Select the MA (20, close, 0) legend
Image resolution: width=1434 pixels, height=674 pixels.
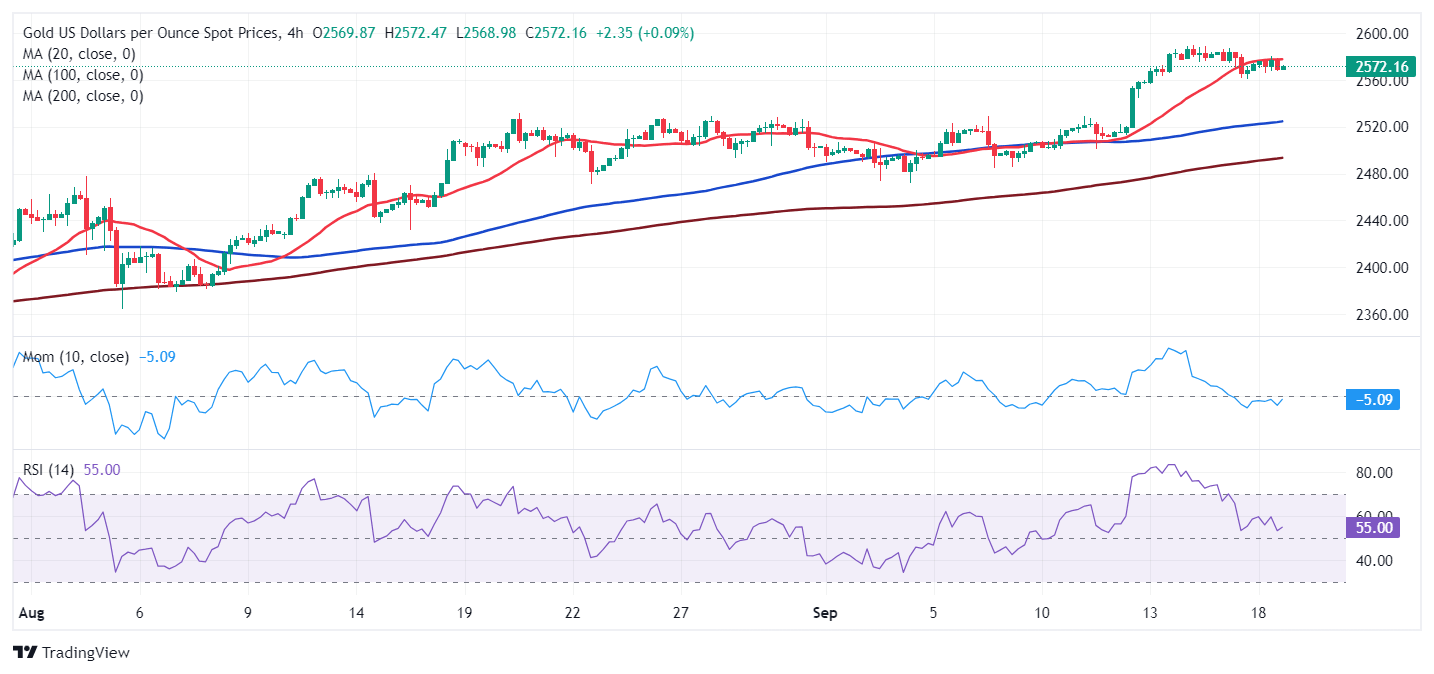80,54
